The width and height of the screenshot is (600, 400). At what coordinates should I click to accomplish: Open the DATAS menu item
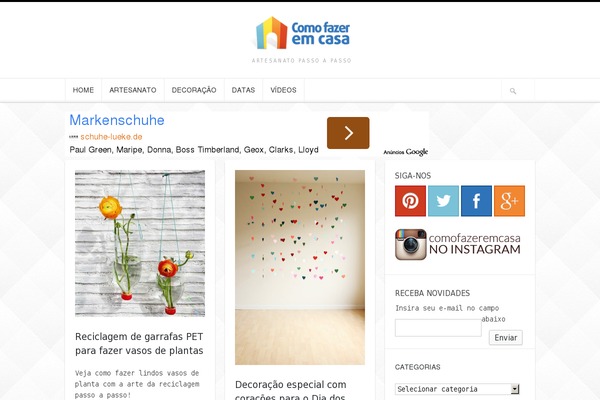243,90
